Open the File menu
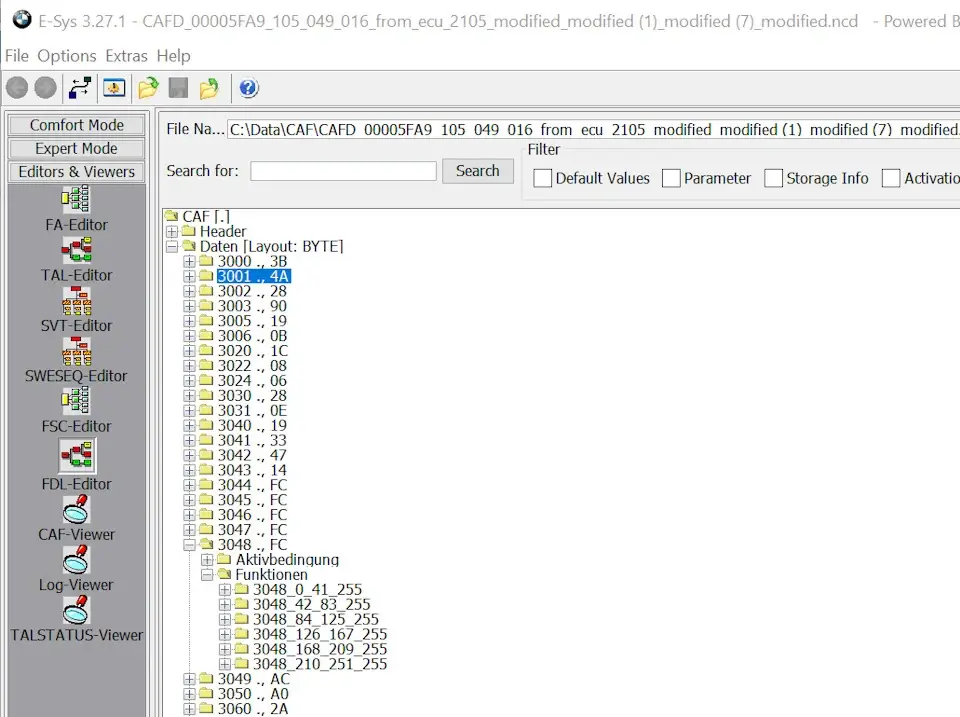The image size is (960, 717). [17, 56]
